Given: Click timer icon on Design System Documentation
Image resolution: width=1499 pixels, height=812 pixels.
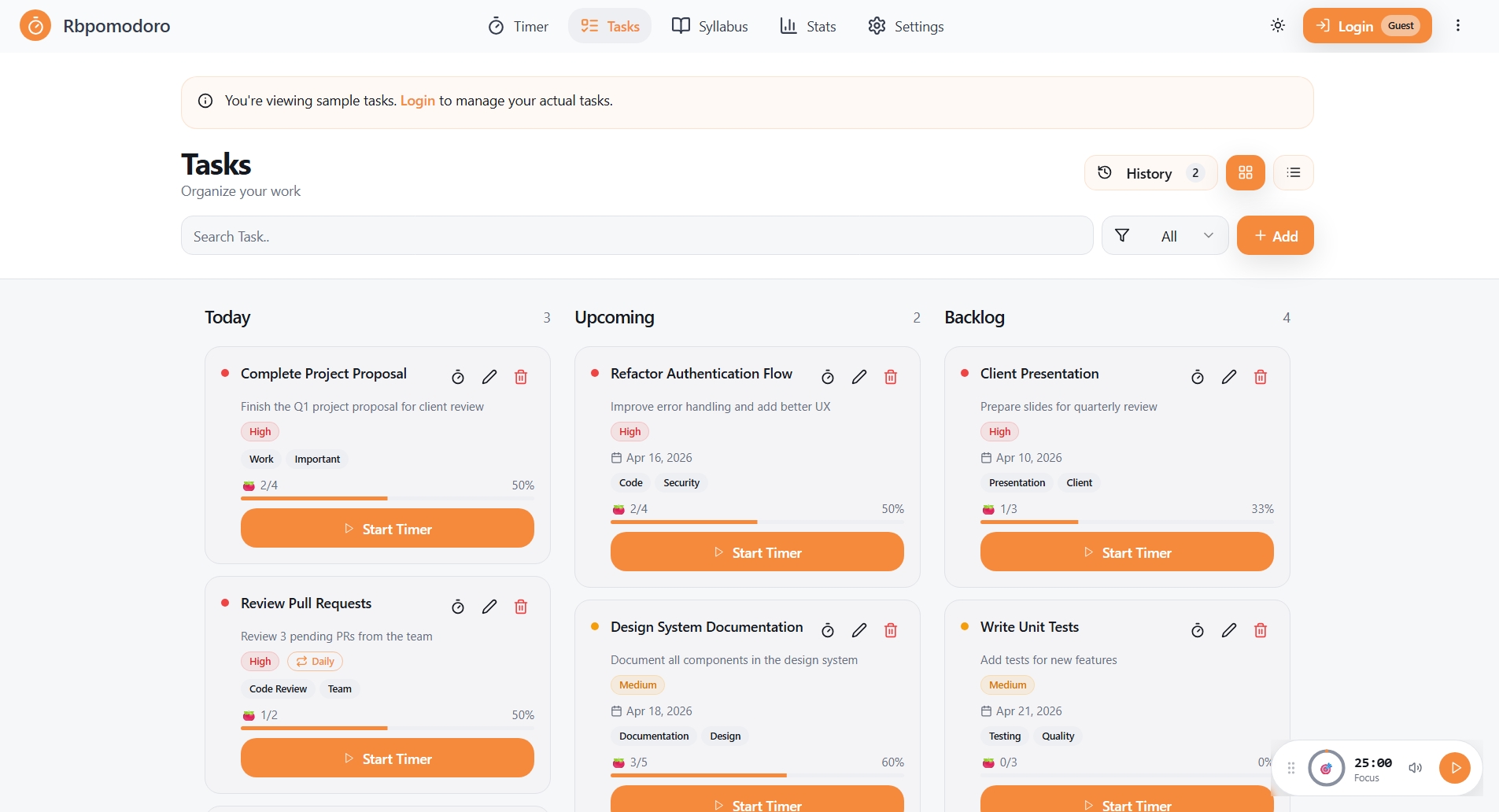Looking at the screenshot, I should [828, 630].
